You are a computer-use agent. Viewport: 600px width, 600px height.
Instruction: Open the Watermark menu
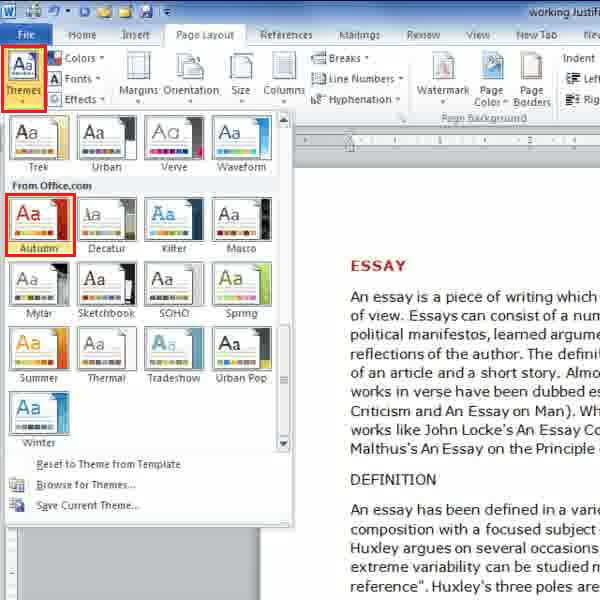pos(443,78)
